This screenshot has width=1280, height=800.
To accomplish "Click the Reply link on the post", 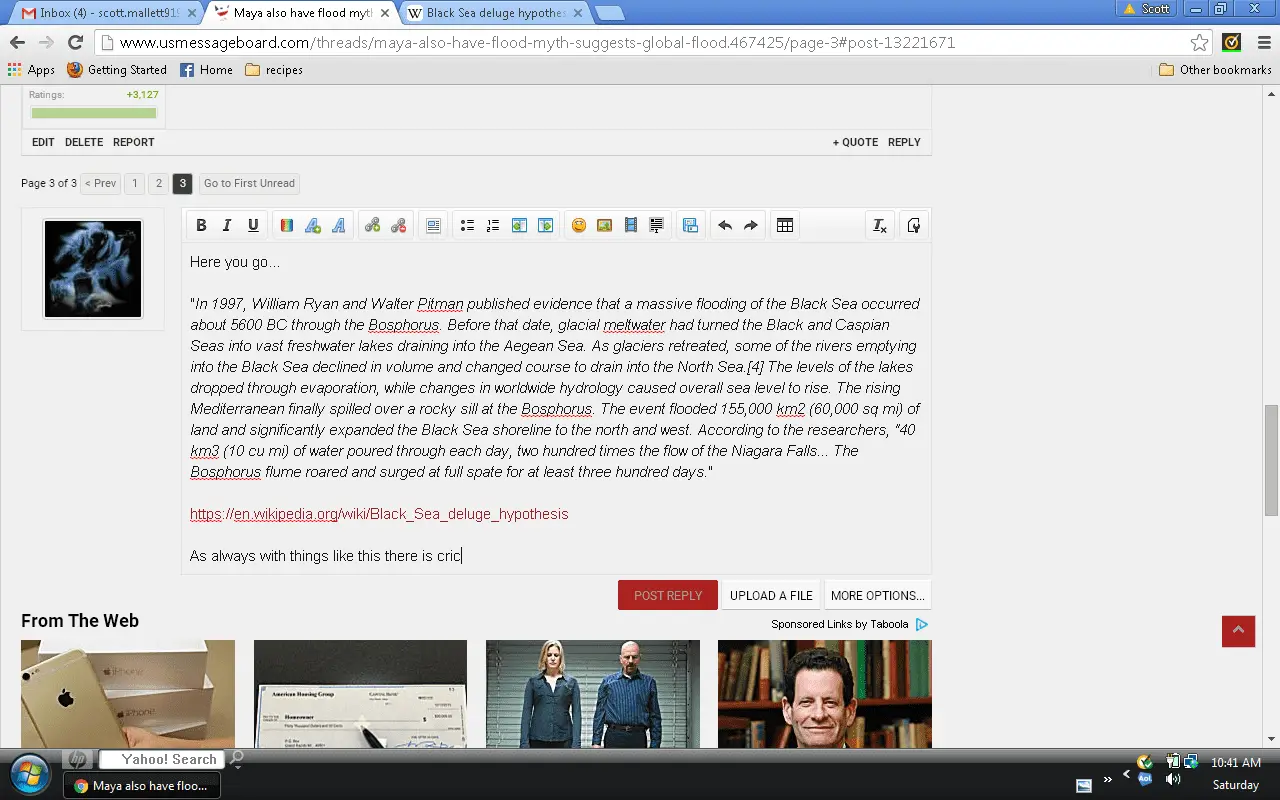I will coord(904,142).
